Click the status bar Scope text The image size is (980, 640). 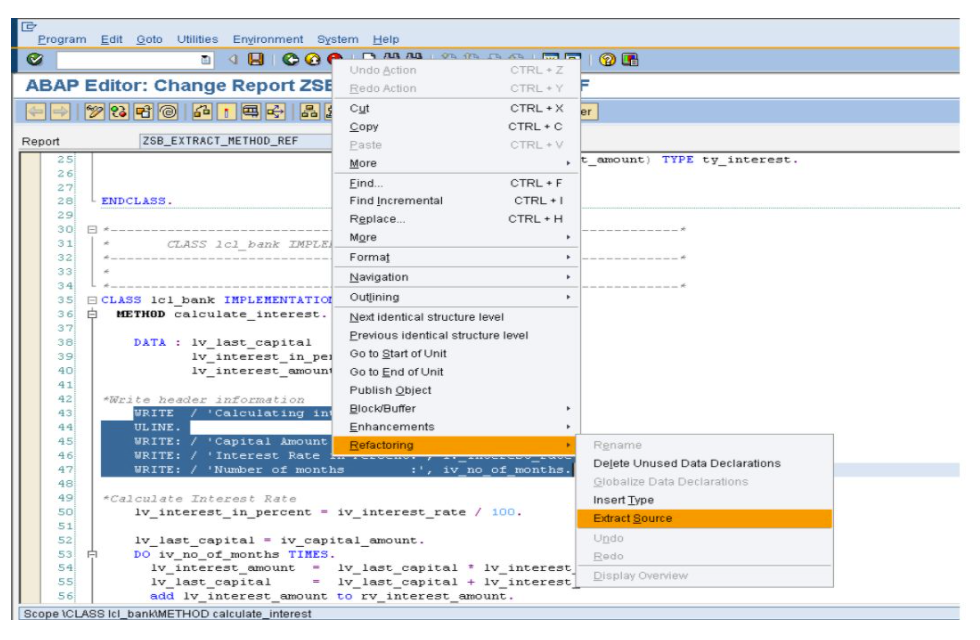(x=168, y=614)
